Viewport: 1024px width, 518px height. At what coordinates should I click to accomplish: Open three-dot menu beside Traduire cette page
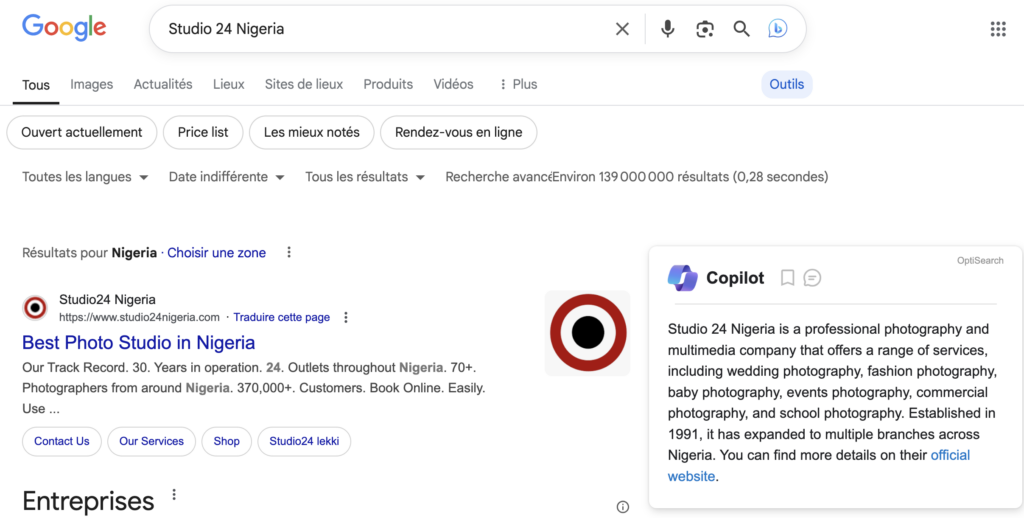[346, 317]
